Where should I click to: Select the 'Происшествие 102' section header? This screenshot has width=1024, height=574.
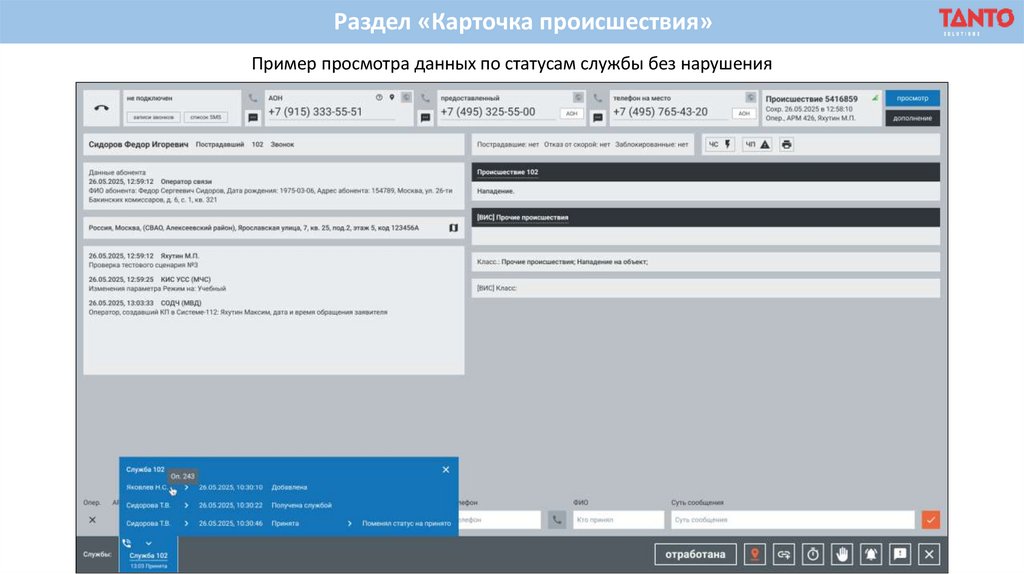coord(705,172)
